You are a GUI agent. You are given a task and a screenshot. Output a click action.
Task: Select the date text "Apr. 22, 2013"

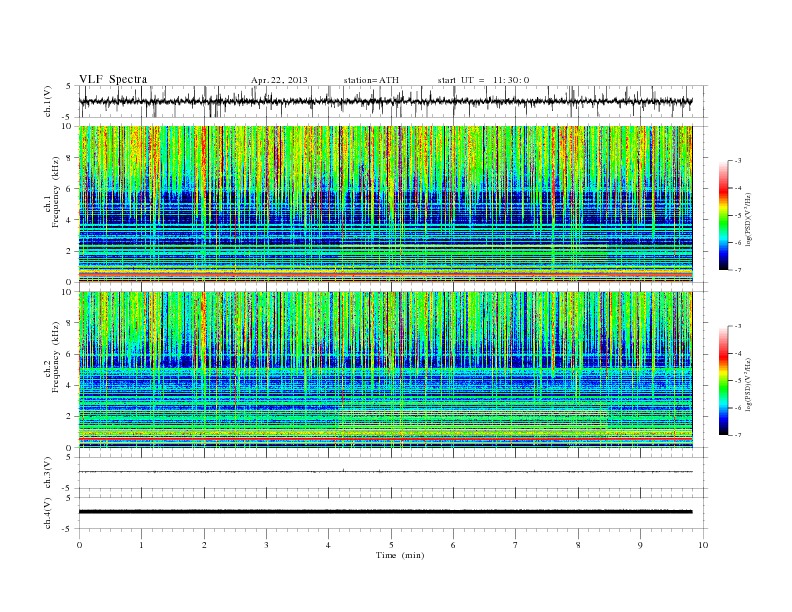coord(279,80)
